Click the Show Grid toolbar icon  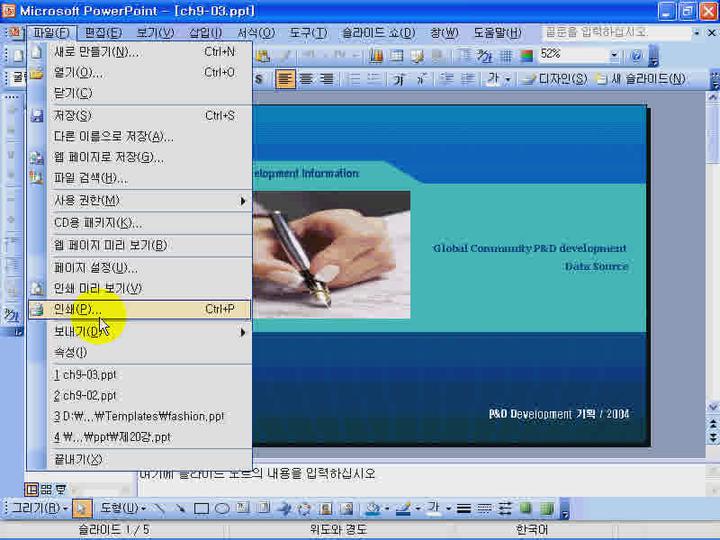pyautogui.click(x=506, y=56)
